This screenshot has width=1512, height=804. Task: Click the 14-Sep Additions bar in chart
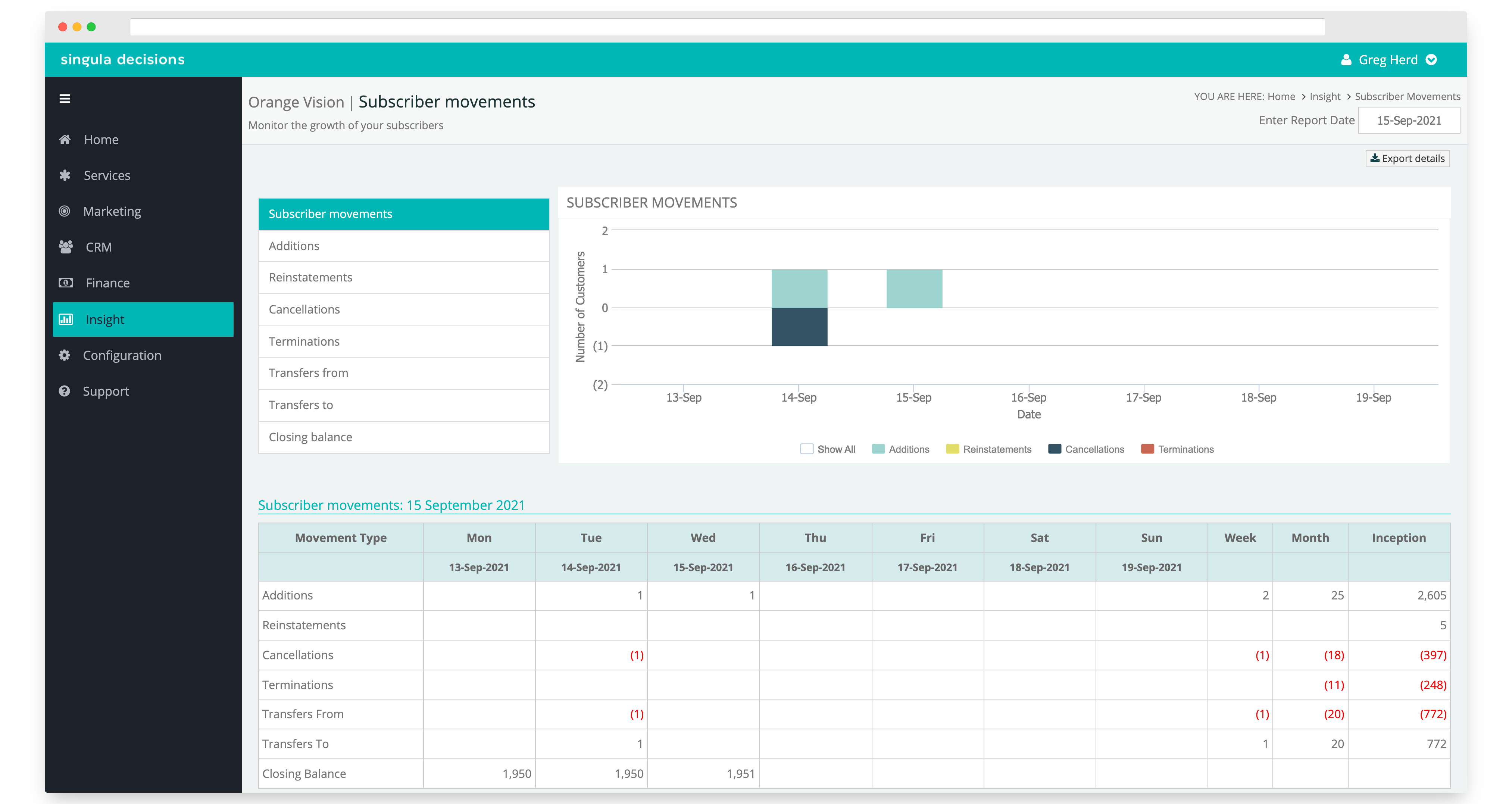coord(799,289)
